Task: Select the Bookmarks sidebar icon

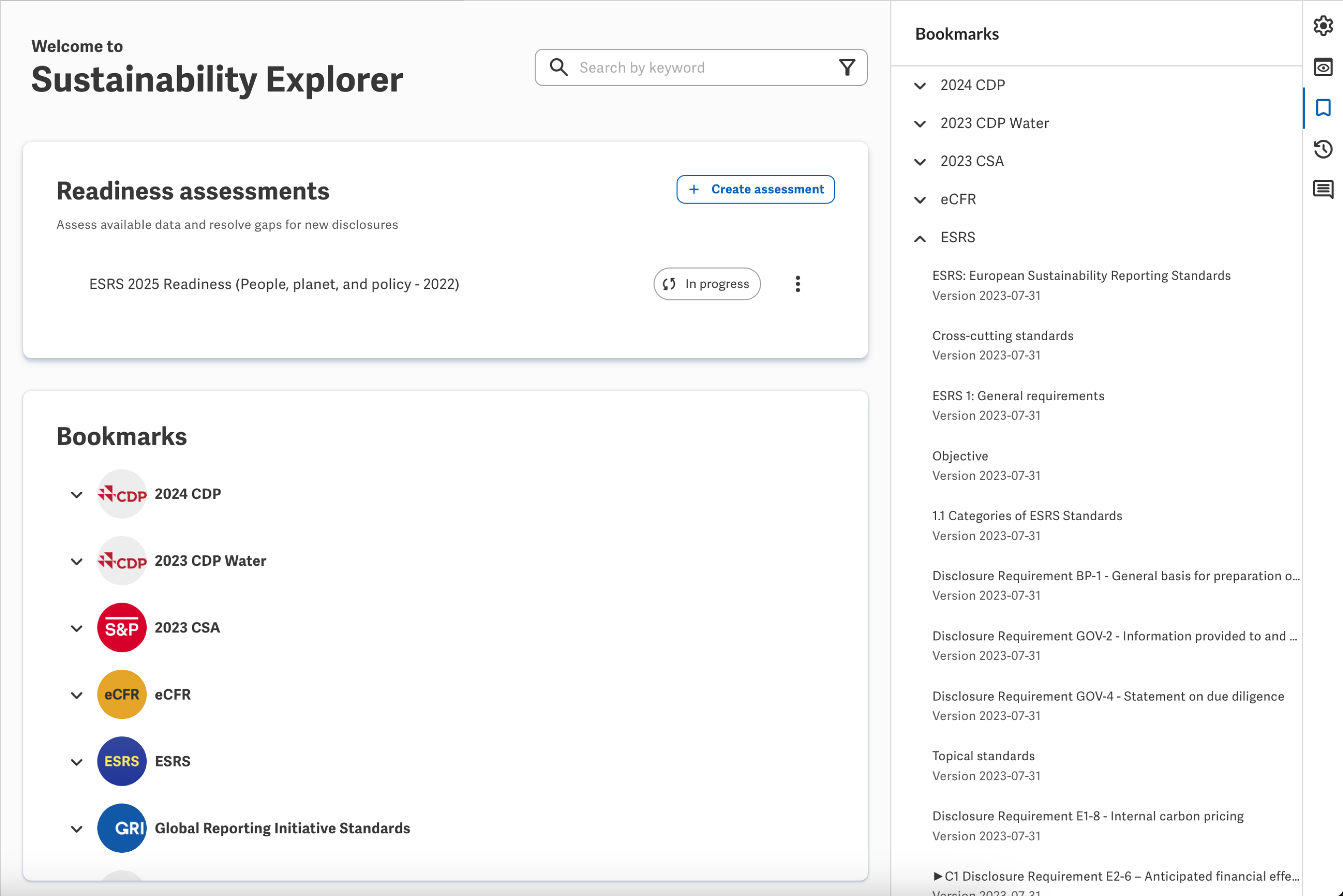Action: (x=1323, y=108)
